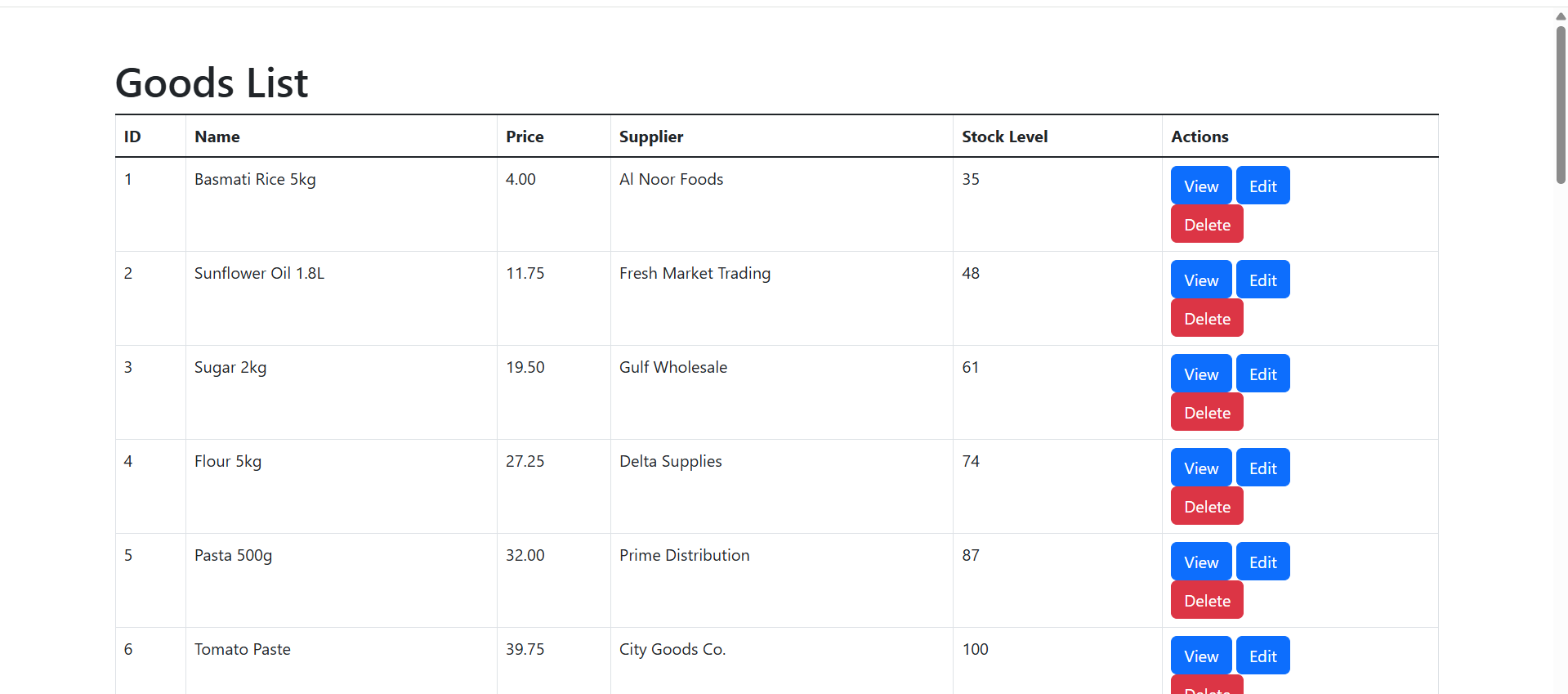This screenshot has width=1568, height=694.
Task: Click the scrollbar up arrow
Action: (1561, 16)
